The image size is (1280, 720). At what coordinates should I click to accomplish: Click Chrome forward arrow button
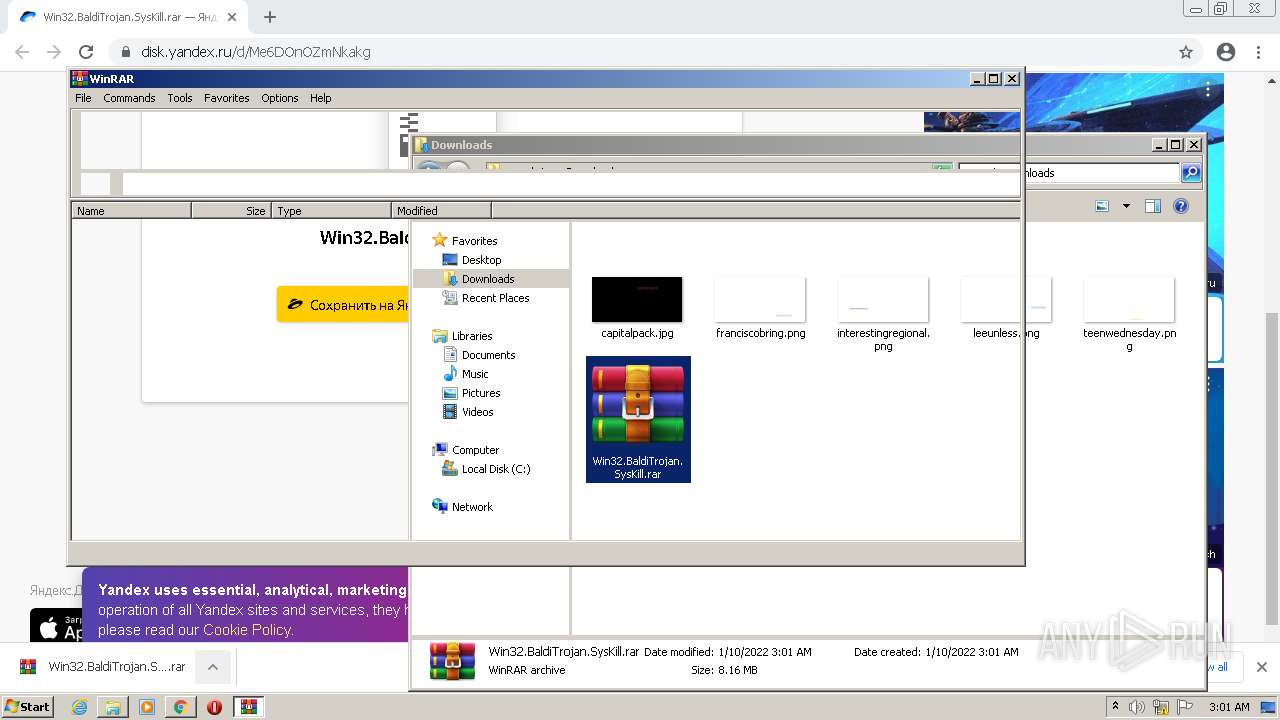54,52
